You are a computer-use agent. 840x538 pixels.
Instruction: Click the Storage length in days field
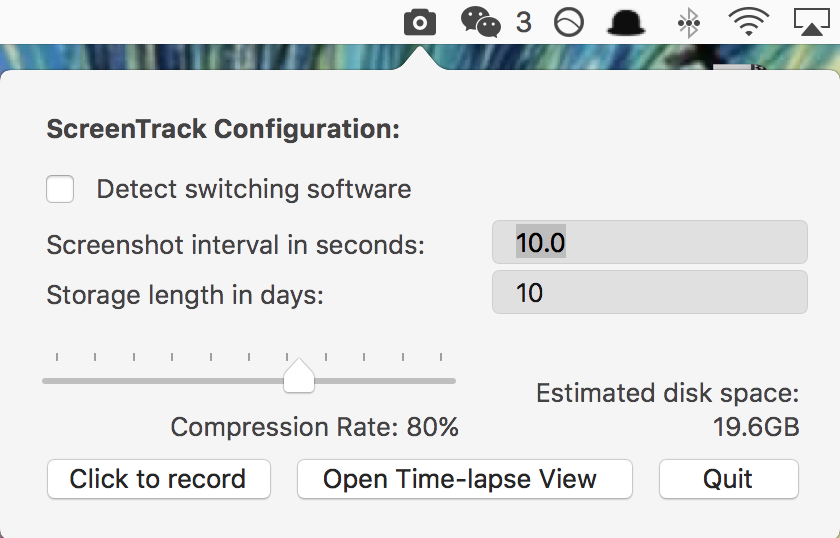click(x=649, y=294)
